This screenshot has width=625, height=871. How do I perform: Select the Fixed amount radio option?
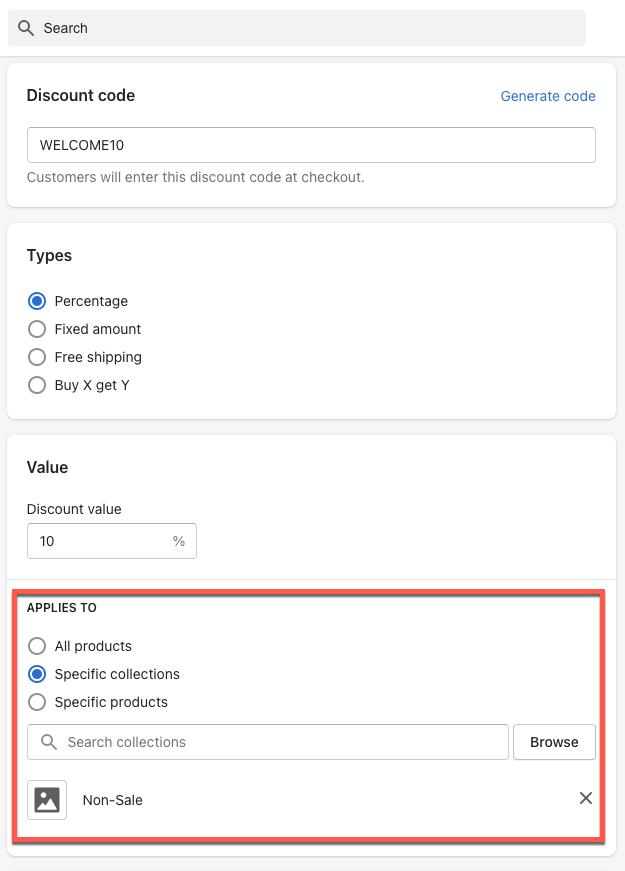pyautogui.click(x=37, y=329)
